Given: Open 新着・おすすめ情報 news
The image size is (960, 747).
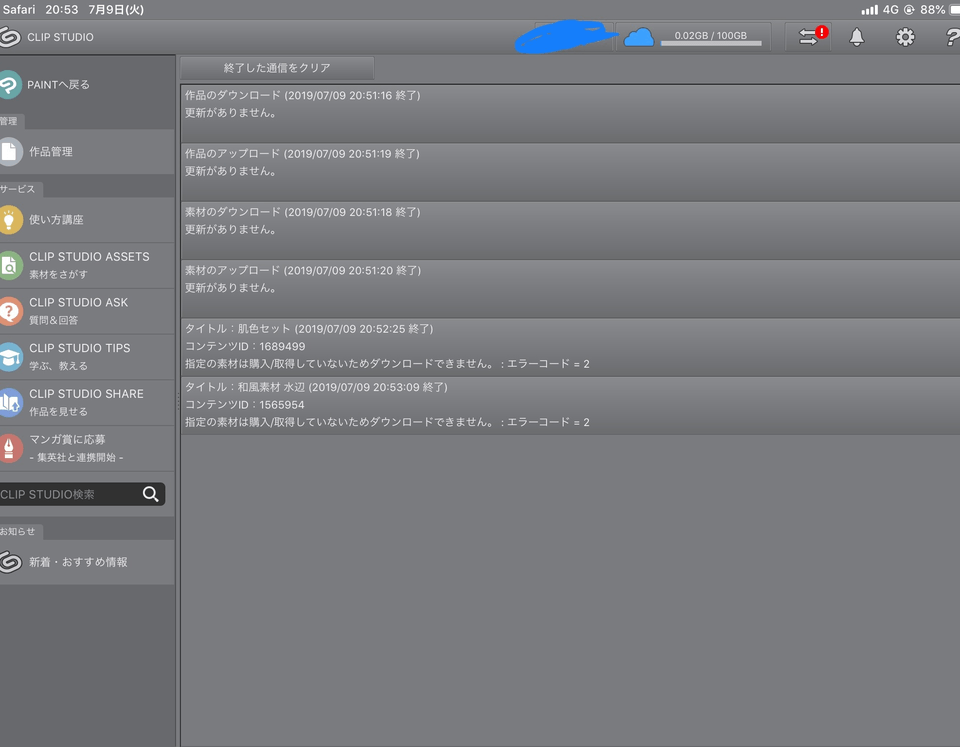Looking at the screenshot, I should (x=78, y=562).
